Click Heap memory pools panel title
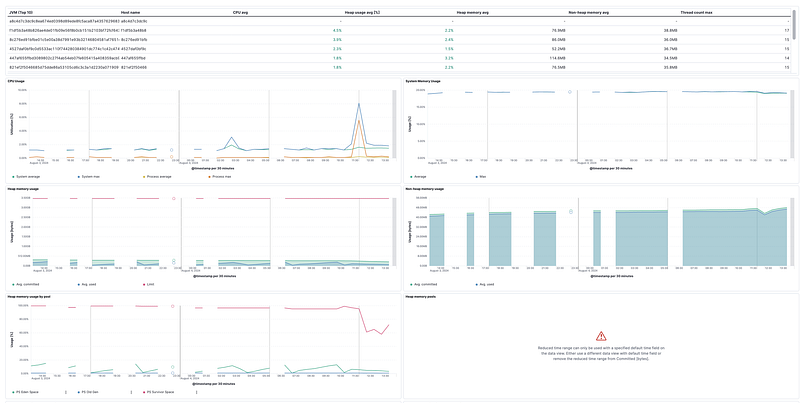 [420, 296]
